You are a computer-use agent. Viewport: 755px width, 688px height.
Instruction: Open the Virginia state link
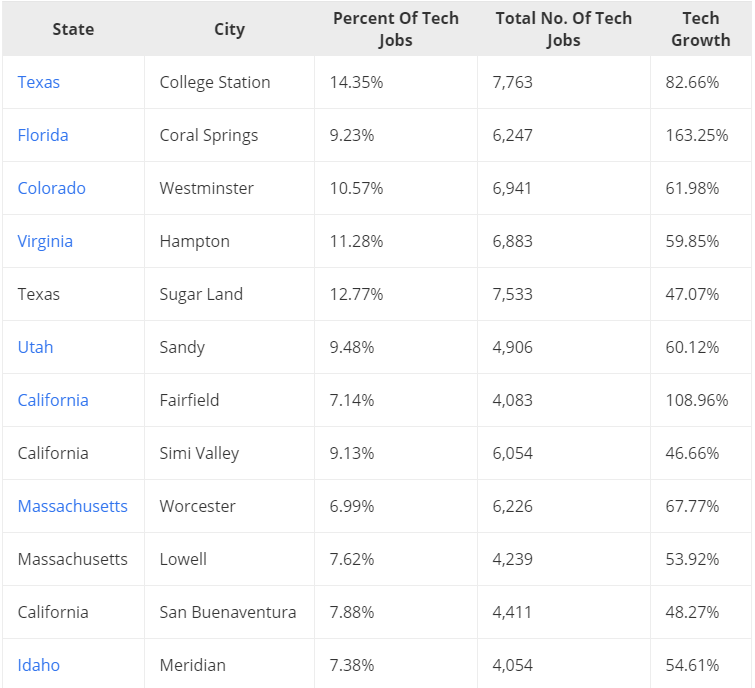45,241
